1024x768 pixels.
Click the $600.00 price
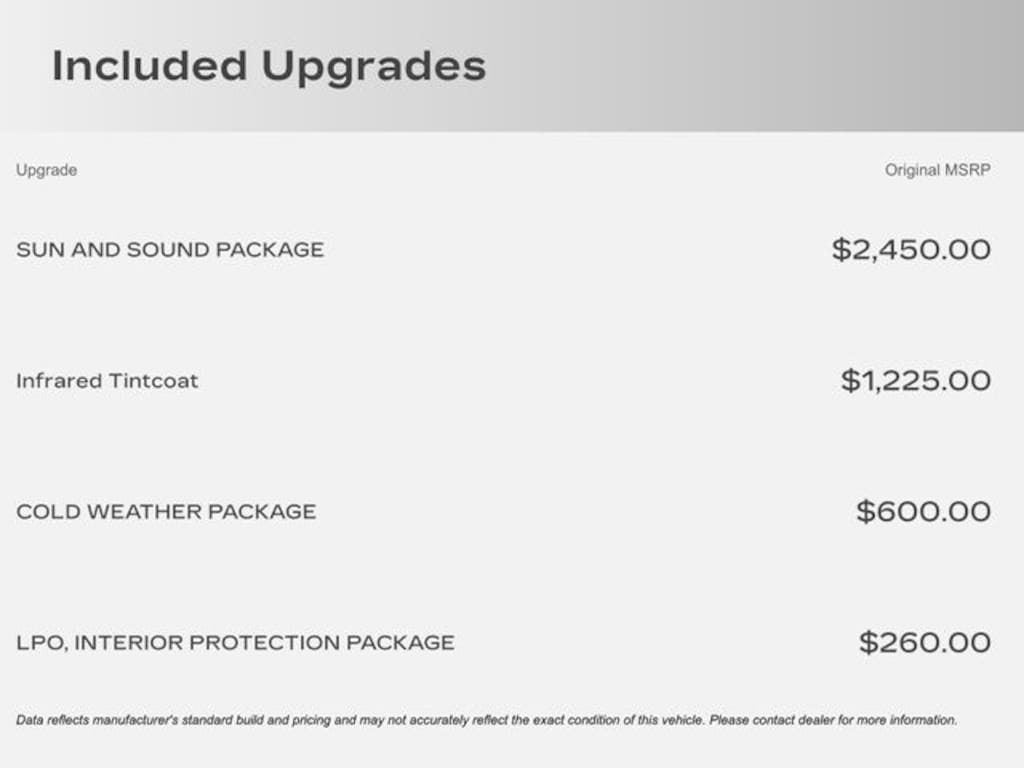click(923, 512)
